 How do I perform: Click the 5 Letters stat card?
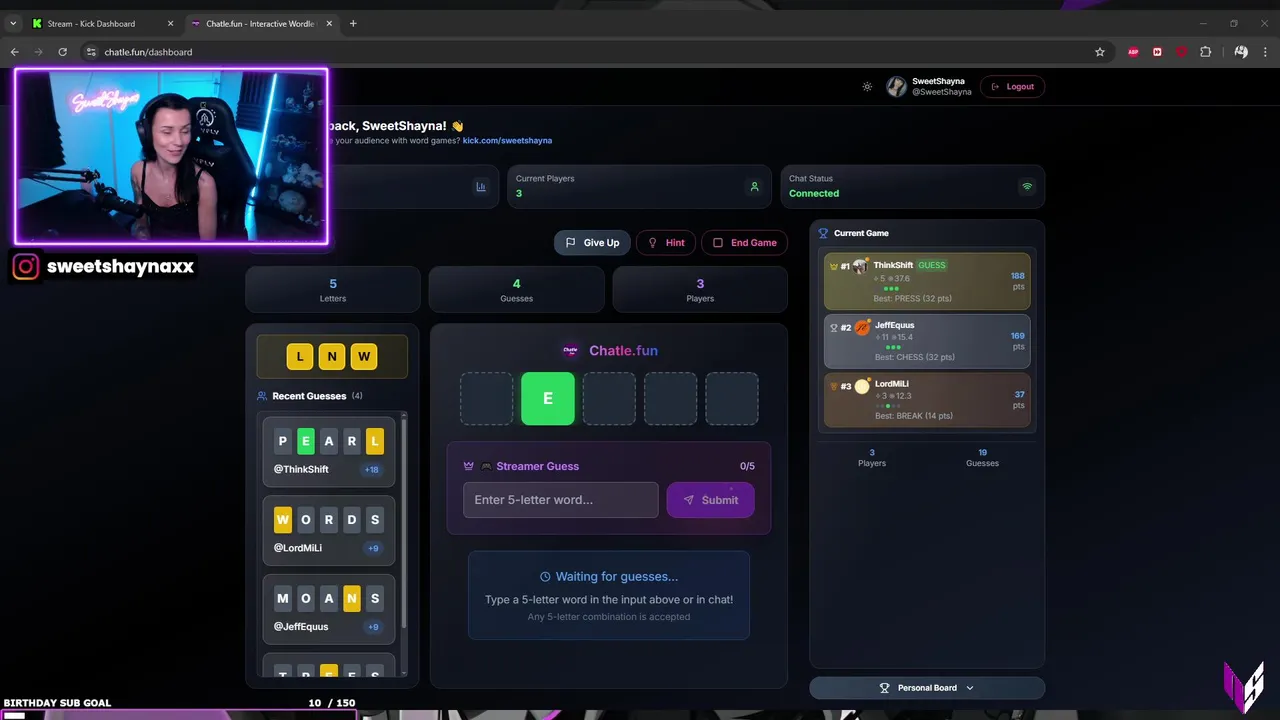(333, 289)
